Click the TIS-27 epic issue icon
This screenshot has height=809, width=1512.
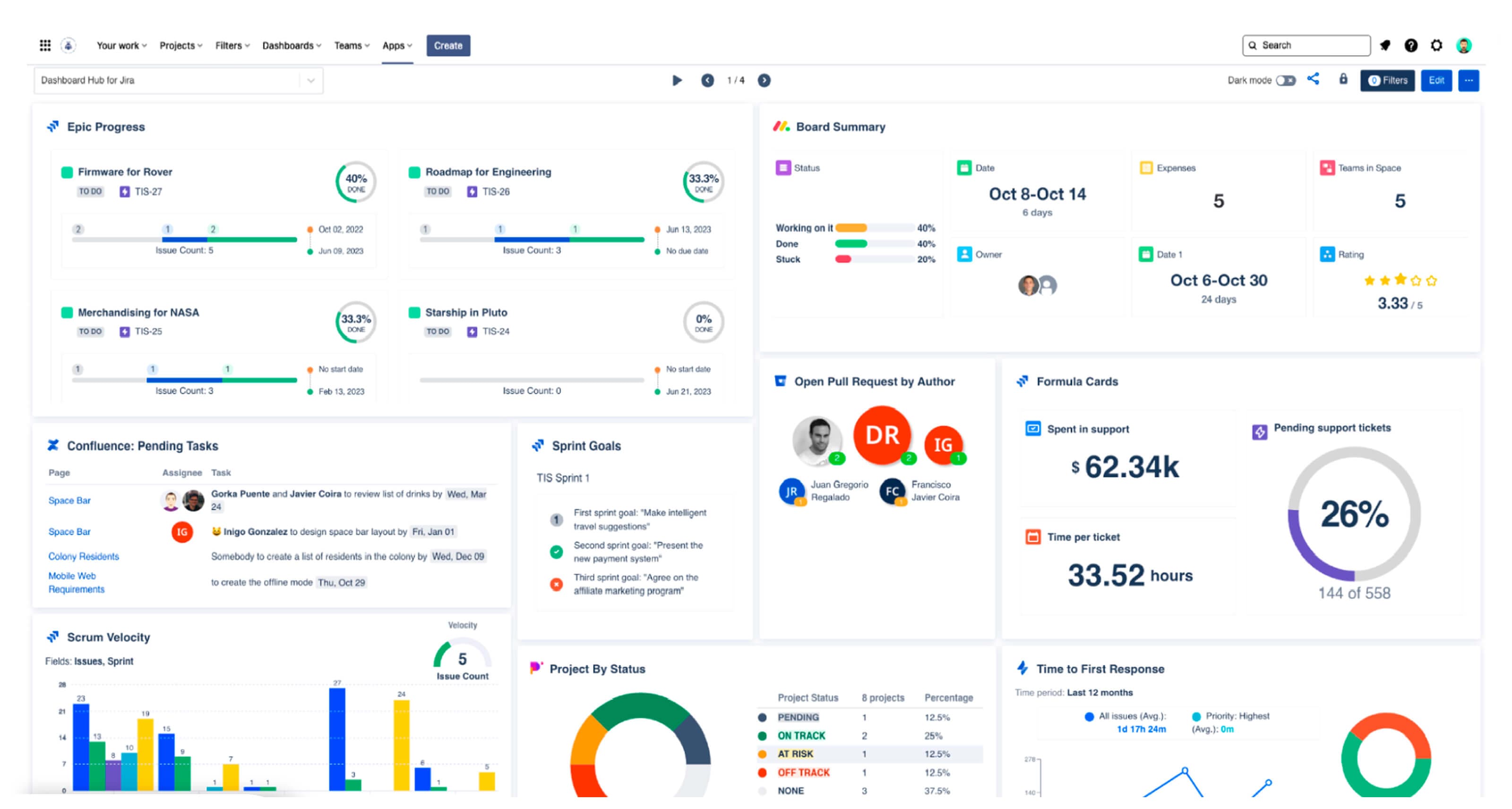pyautogui.click(x=124, y=192)
